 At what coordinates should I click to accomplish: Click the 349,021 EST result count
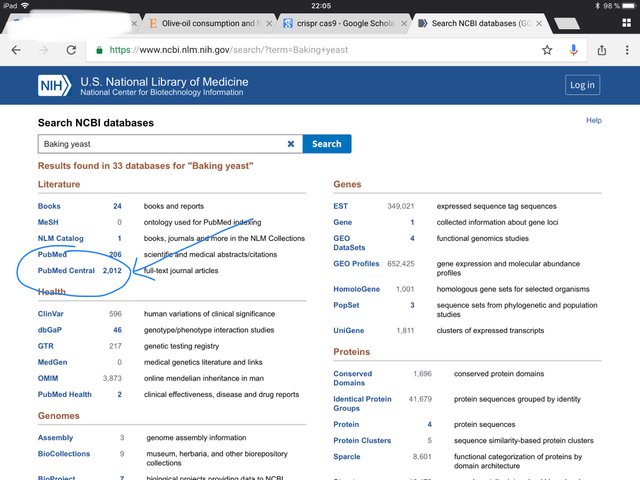click(400, 206)
